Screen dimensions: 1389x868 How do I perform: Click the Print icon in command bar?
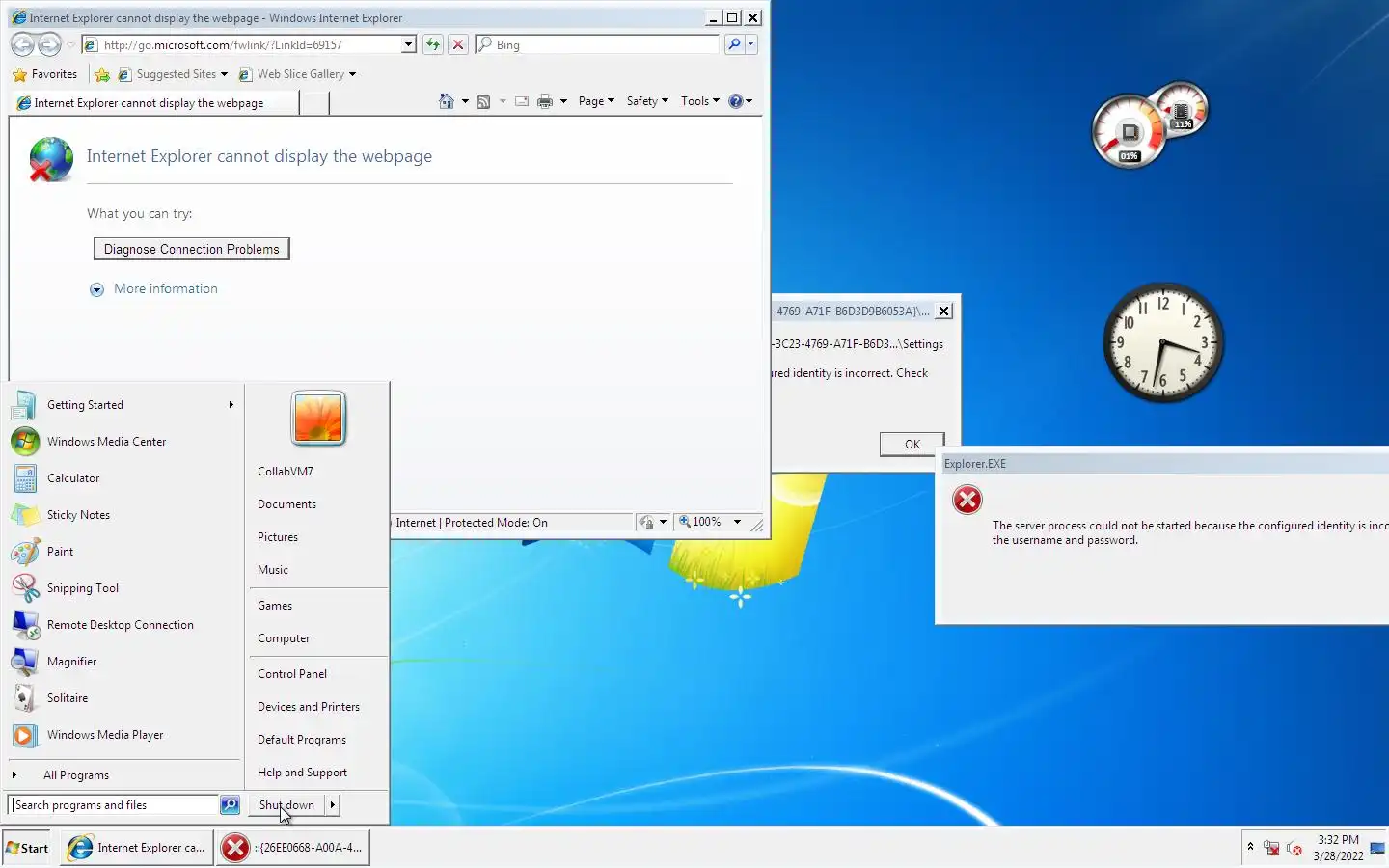[545, 101]
